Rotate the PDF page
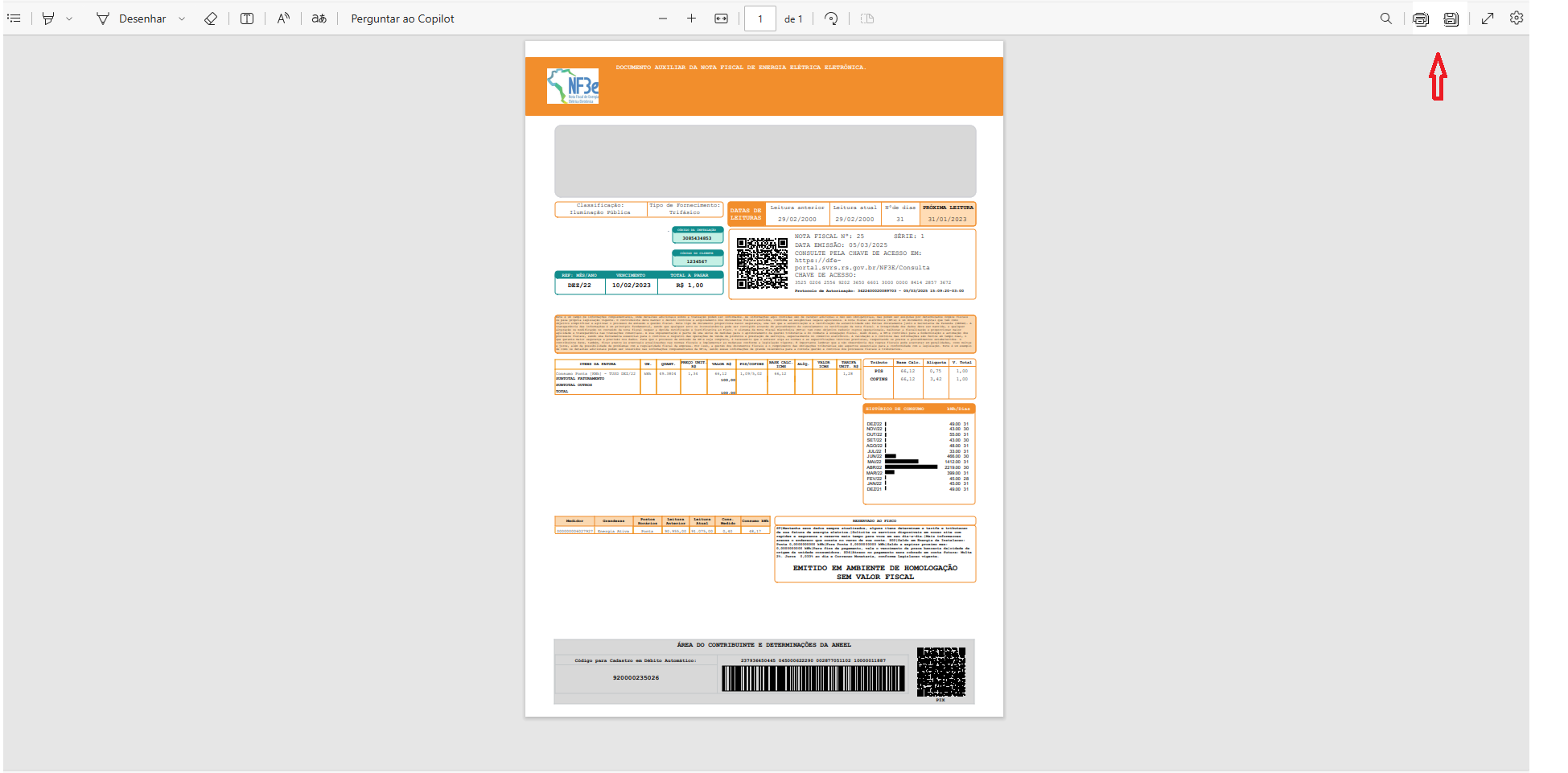Viewport: 1568px width, 773px height. [832, 19]
